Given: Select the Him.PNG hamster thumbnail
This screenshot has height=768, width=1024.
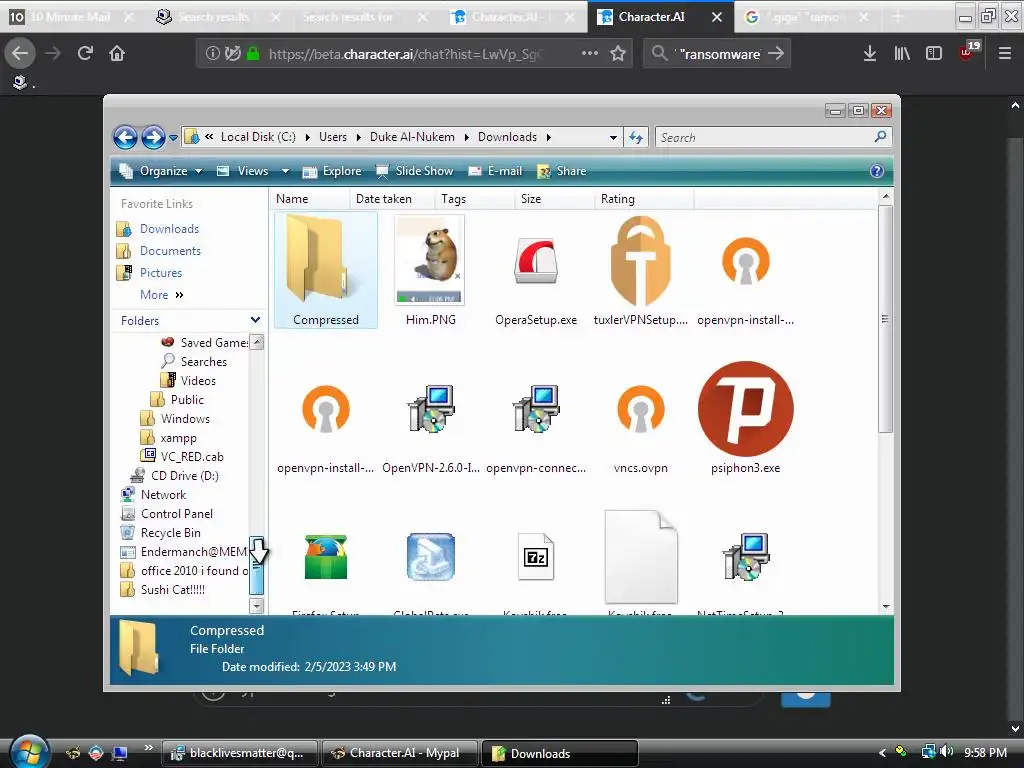Looking at the screenshot, I should pyautogui.click(x=430, y=260).
